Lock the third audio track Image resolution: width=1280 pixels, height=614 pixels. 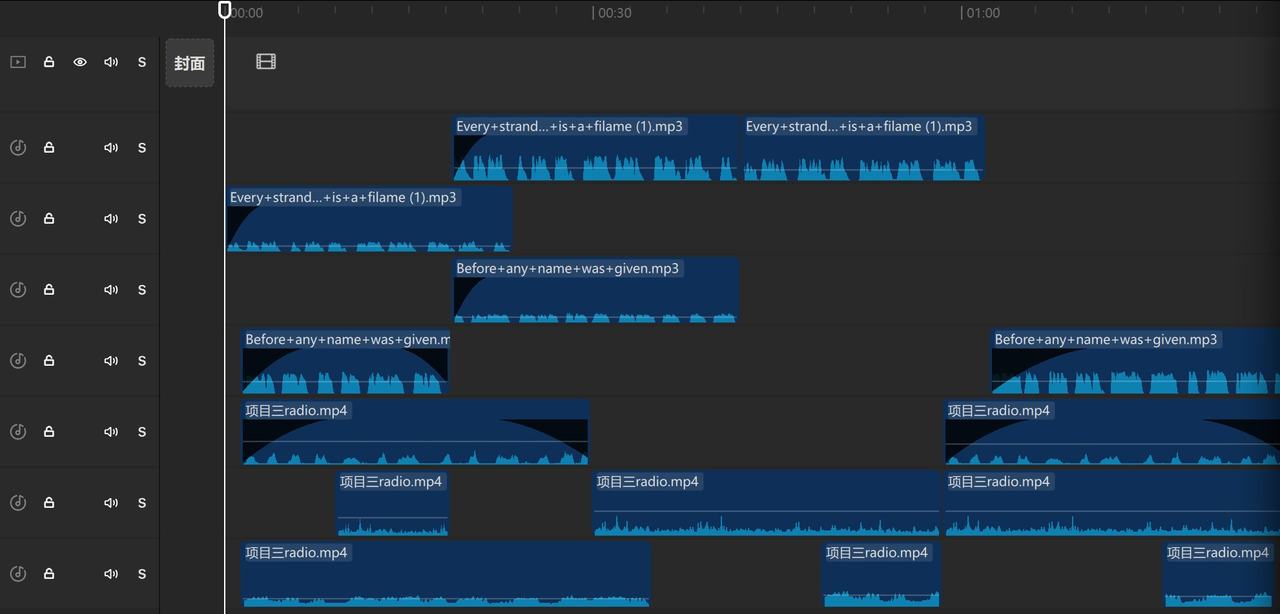tap(49, 289)
